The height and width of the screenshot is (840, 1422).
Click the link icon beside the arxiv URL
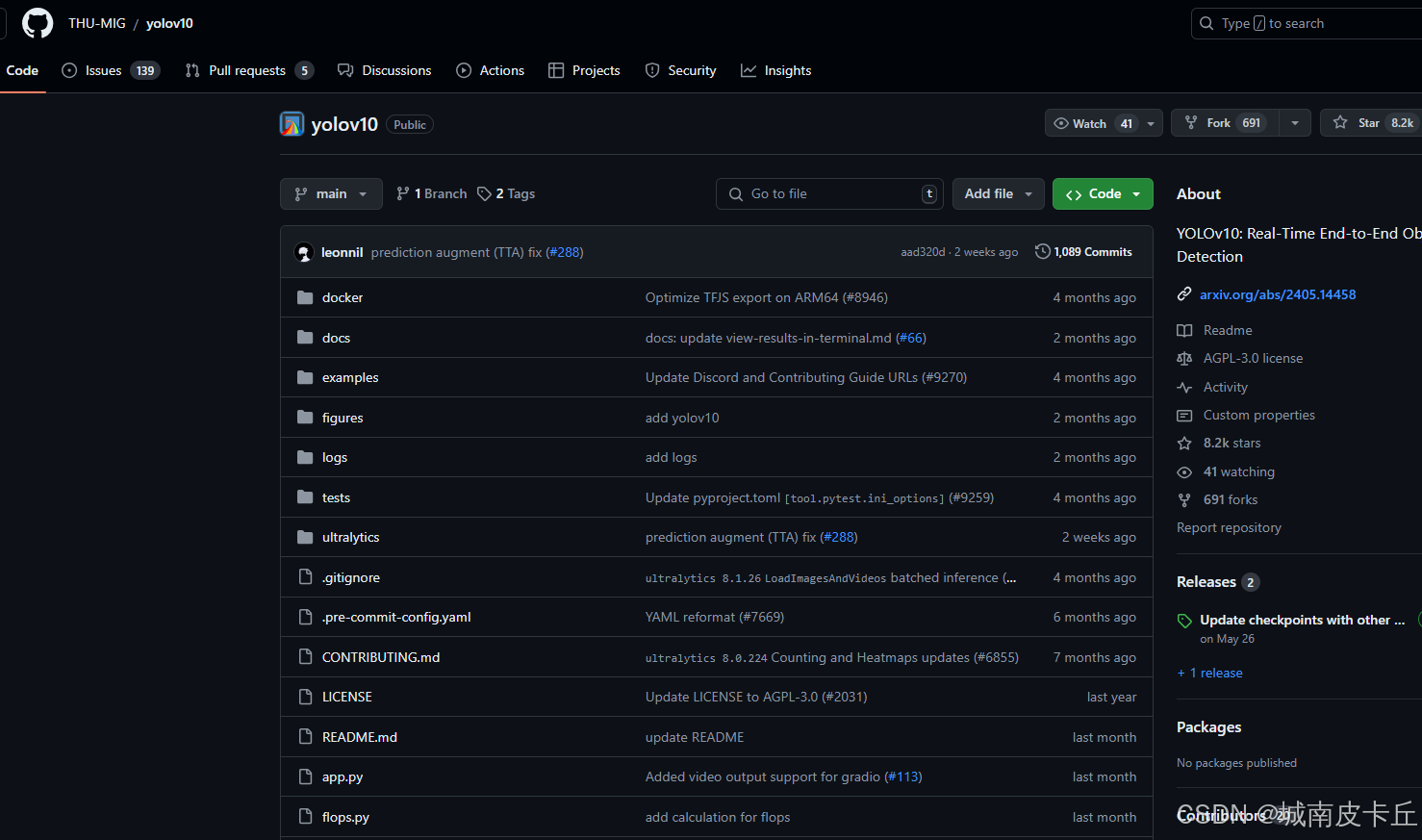click(1184, 294)
